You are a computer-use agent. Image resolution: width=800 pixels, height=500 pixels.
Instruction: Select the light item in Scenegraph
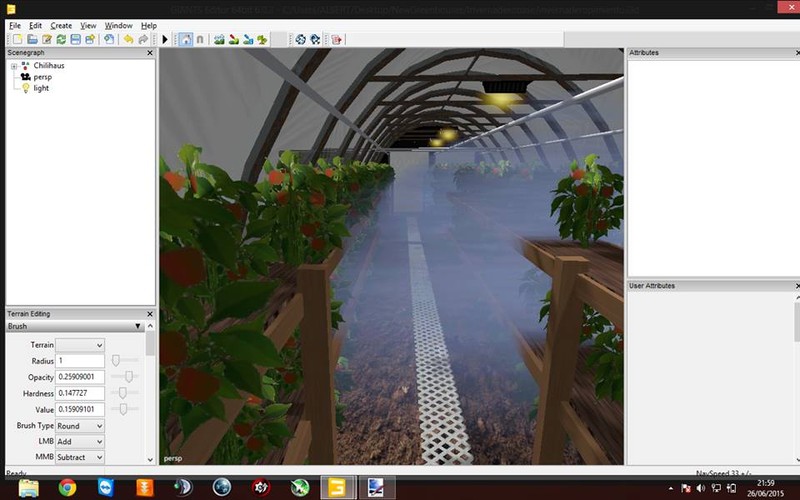[41, 88]
